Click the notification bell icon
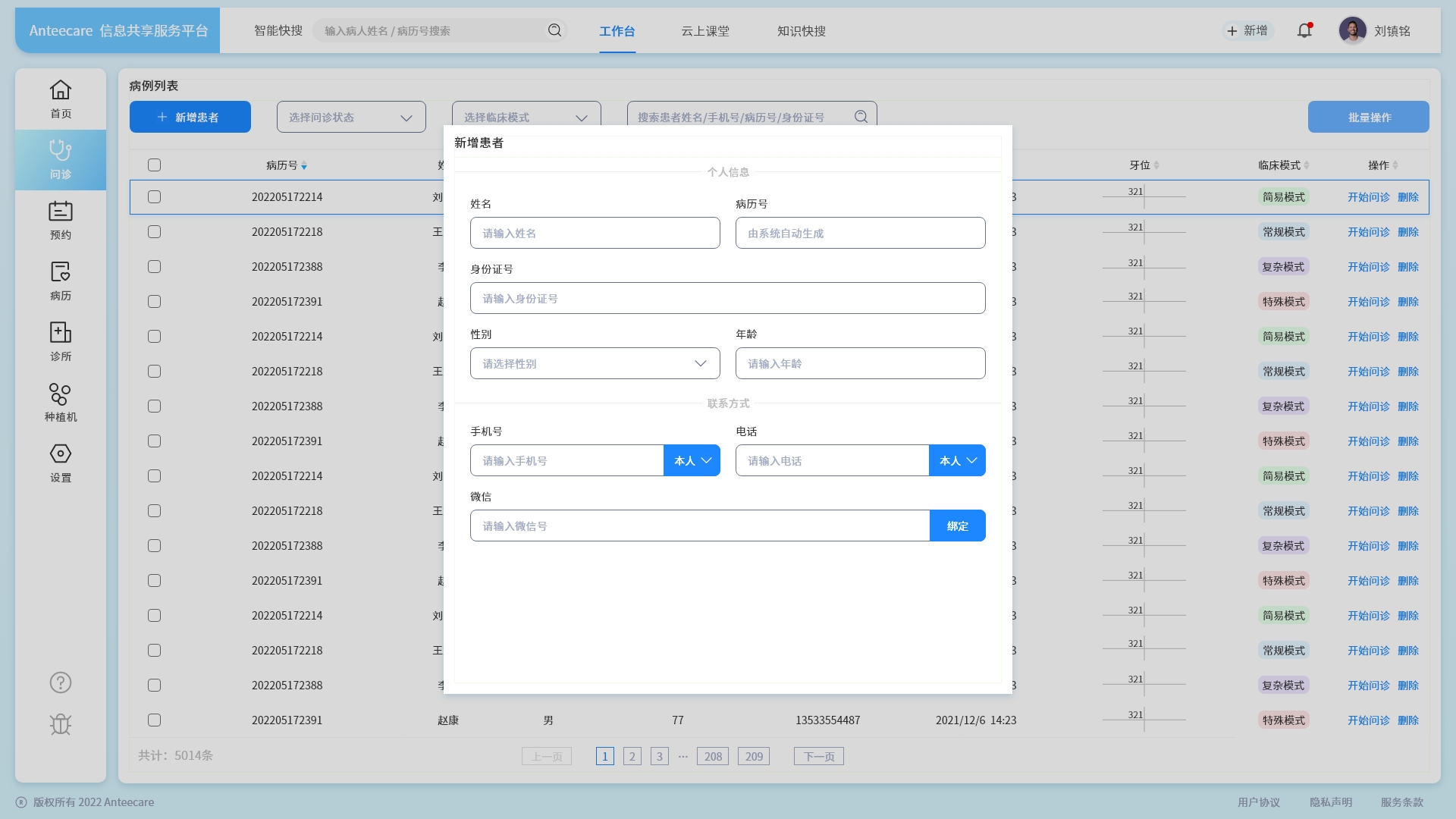Image resolution: width=1456 pixels, height=819 pixels. 1304,31
